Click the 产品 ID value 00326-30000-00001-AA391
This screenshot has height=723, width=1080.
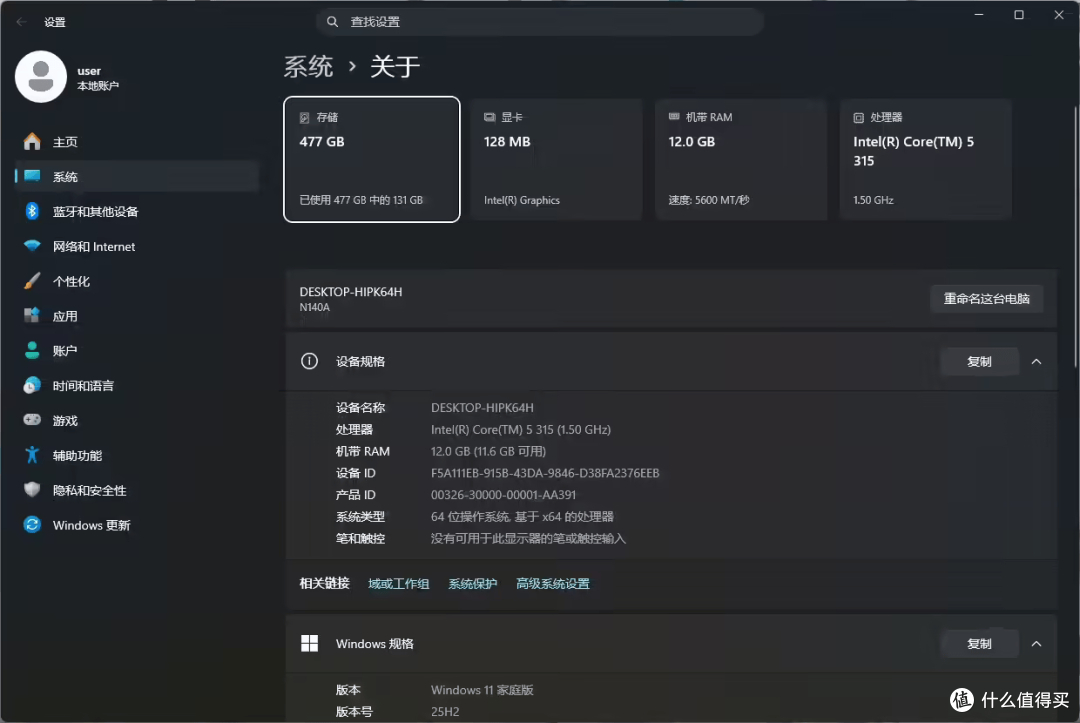click(x=503, y=494)
